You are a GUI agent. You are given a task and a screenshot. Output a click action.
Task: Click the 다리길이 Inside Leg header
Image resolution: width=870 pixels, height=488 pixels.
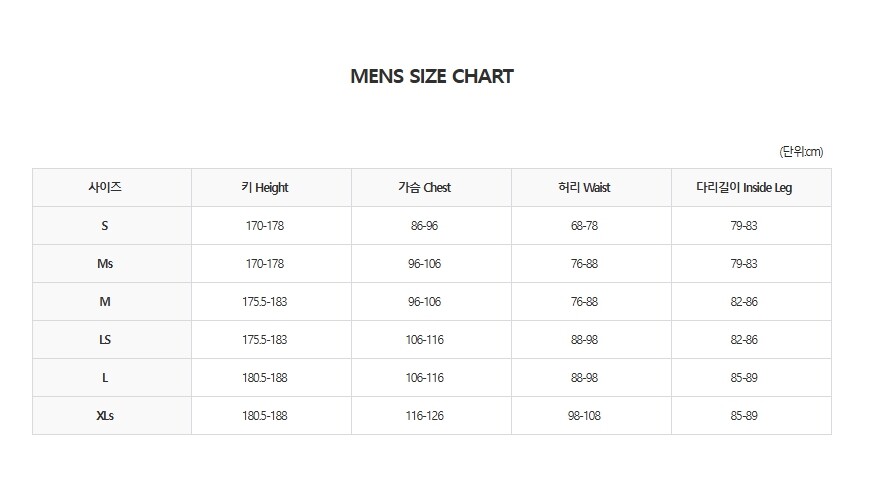(x=744, y=187)
